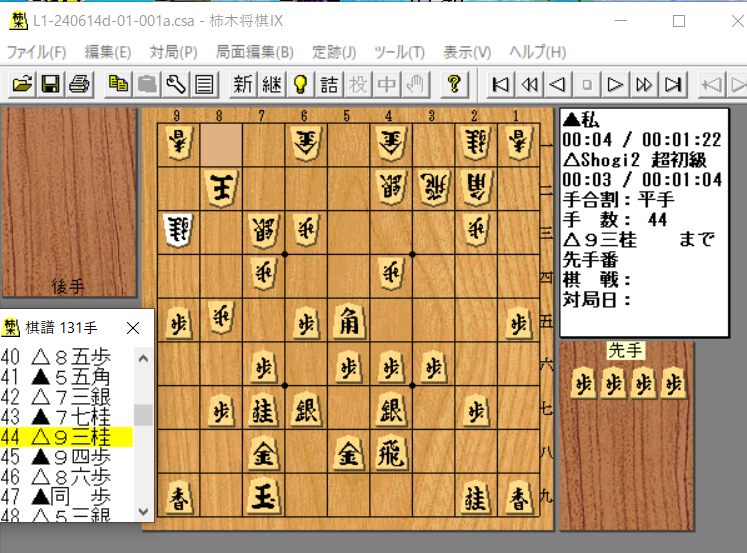747x553 pixels.
Task: Open a file with the folder icon
Action: click(x=22, y=85)
